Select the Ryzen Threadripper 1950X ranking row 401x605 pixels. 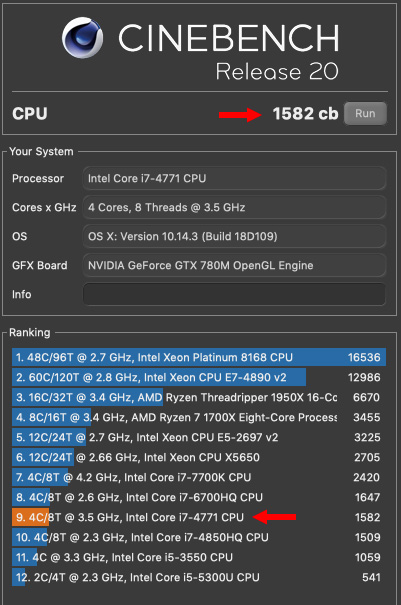pos(199,397)
